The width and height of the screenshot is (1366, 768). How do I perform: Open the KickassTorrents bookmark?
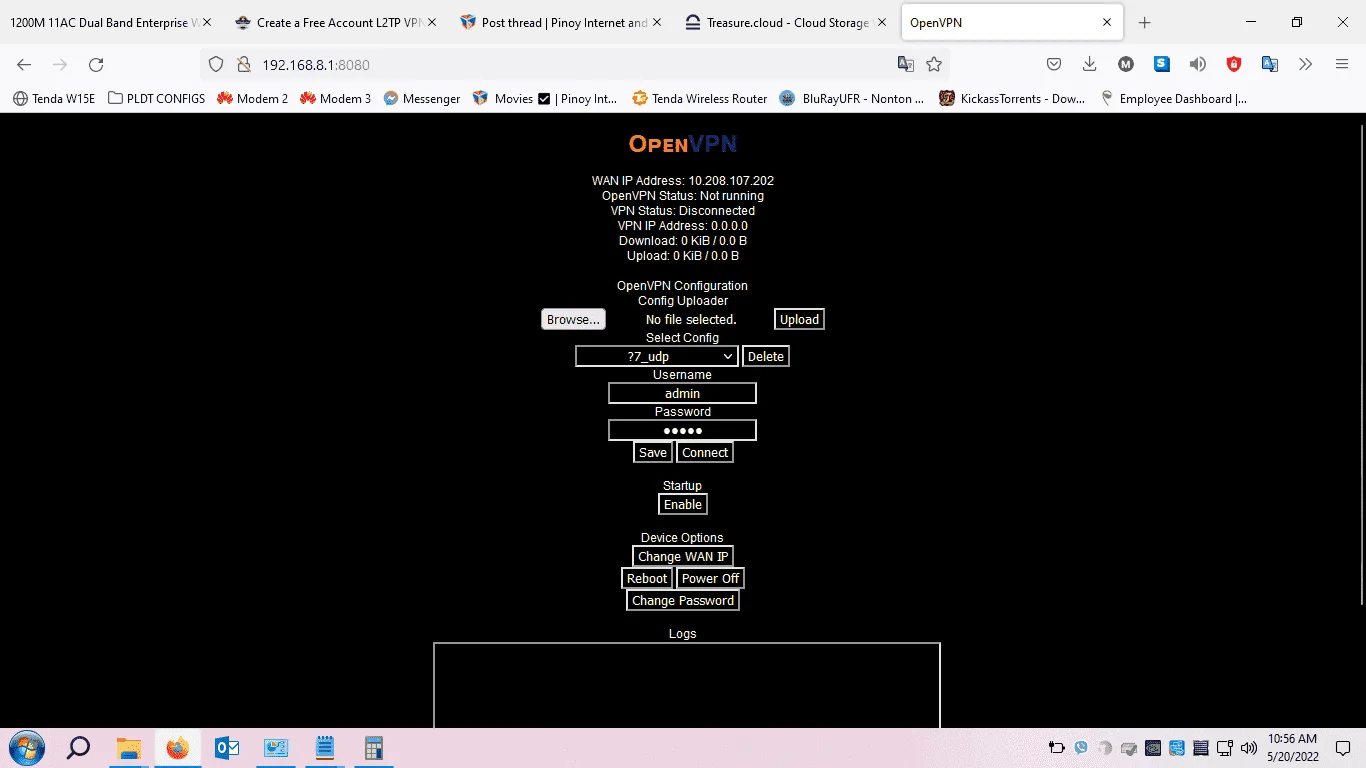pos(1012,99)
